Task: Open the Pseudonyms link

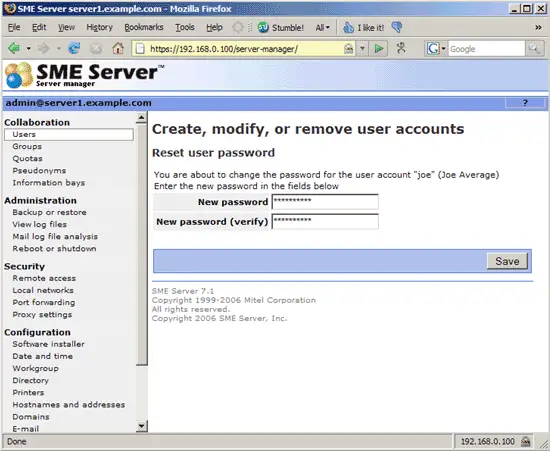Action: [x=39, y=171]
